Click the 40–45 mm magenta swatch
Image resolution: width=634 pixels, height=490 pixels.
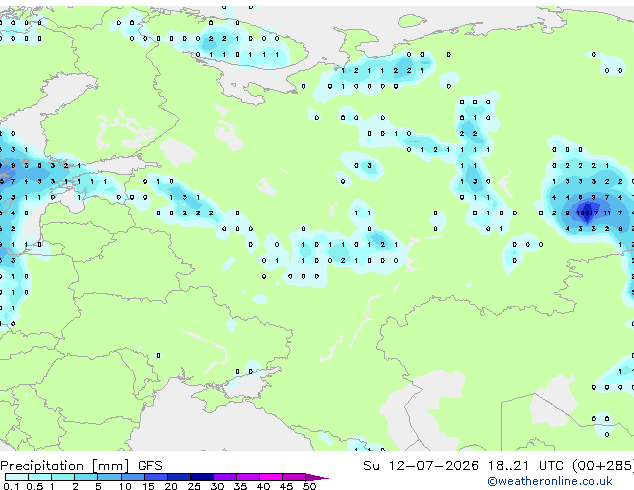point(271,477)
